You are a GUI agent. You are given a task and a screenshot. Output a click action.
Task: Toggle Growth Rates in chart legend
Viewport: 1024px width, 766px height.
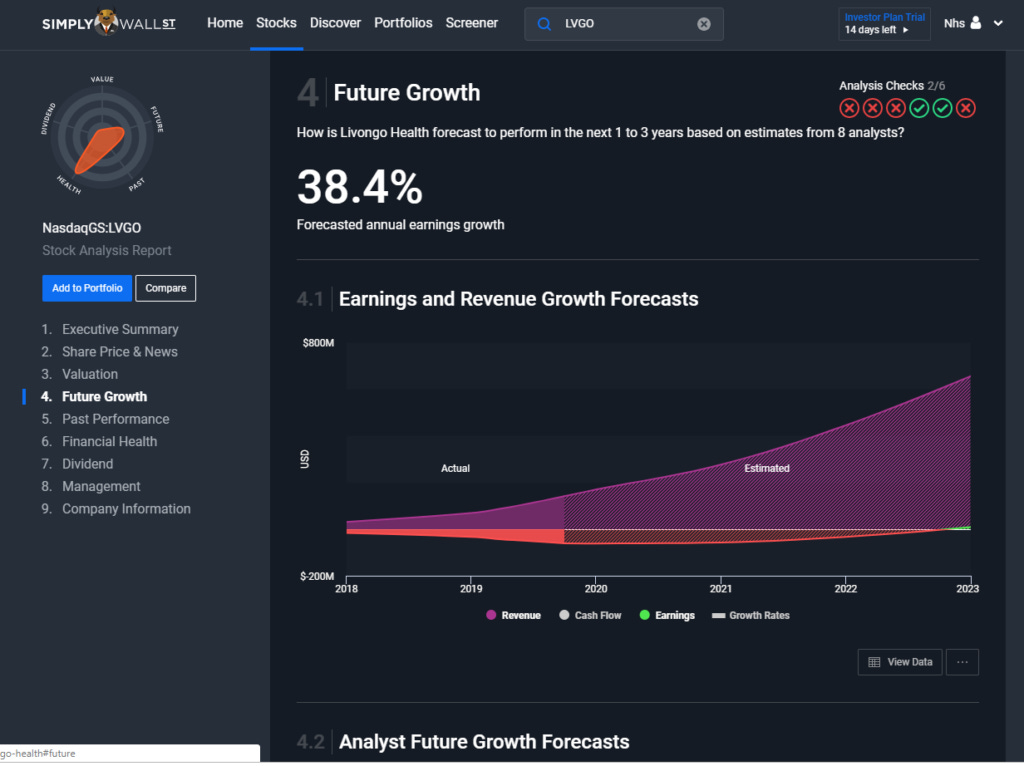[x=750, y=615]
